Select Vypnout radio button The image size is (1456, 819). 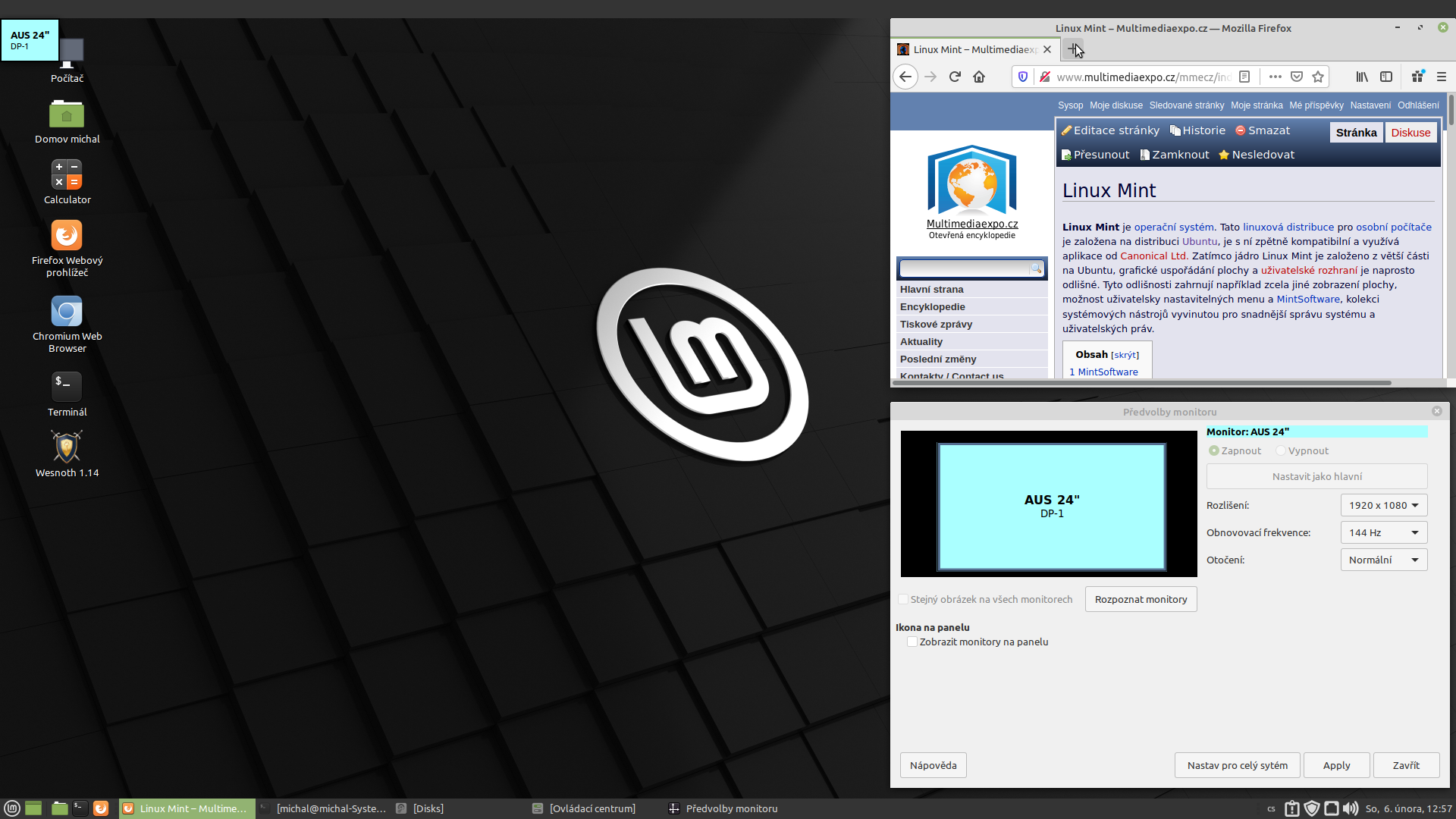[x=1281, y=450]
